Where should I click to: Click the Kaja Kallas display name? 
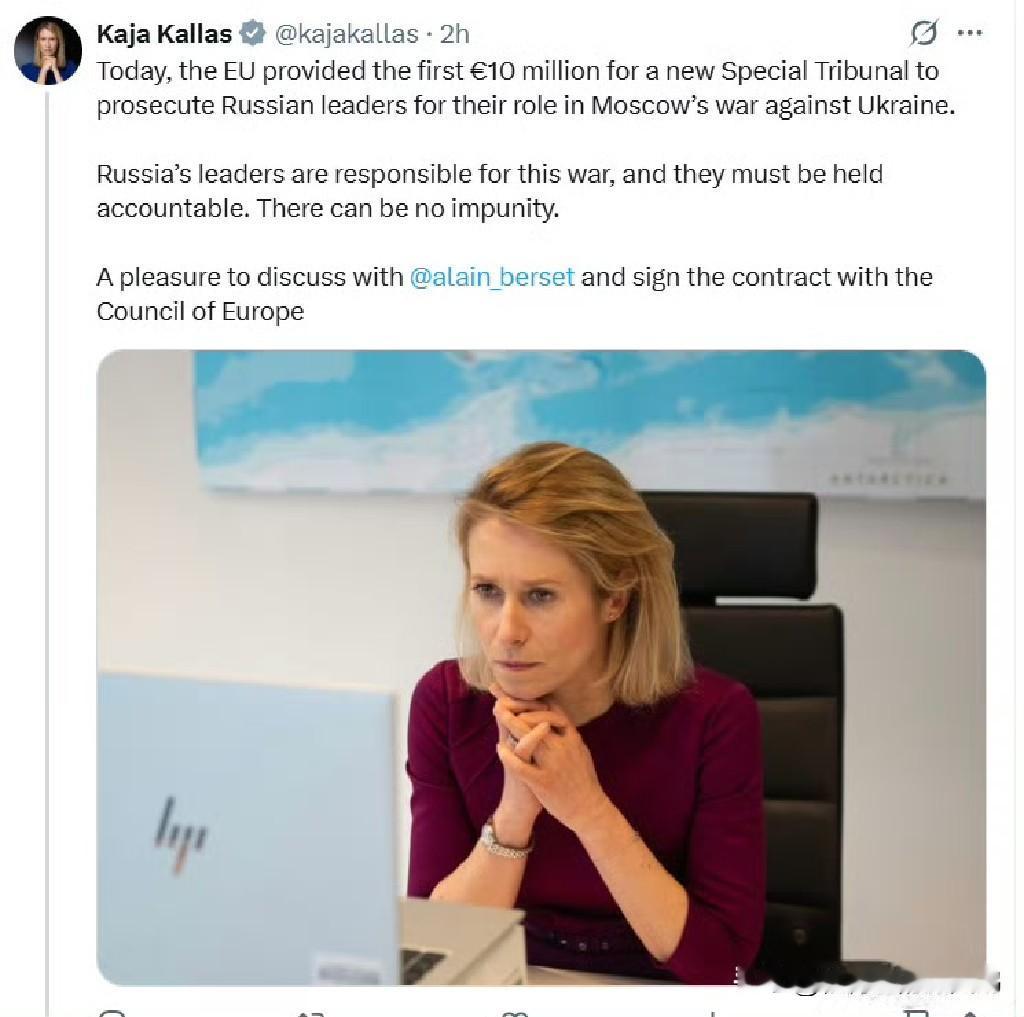[x=164, y=34]
